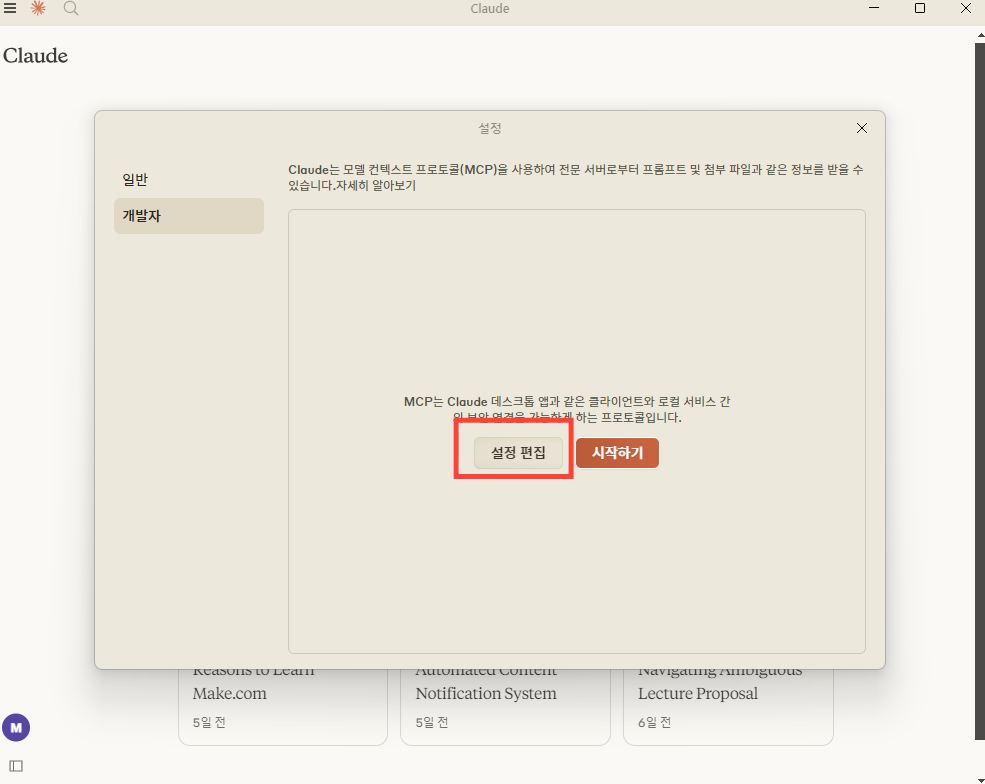Click the vertical scrollbar thumb

(x=980, y=389)
